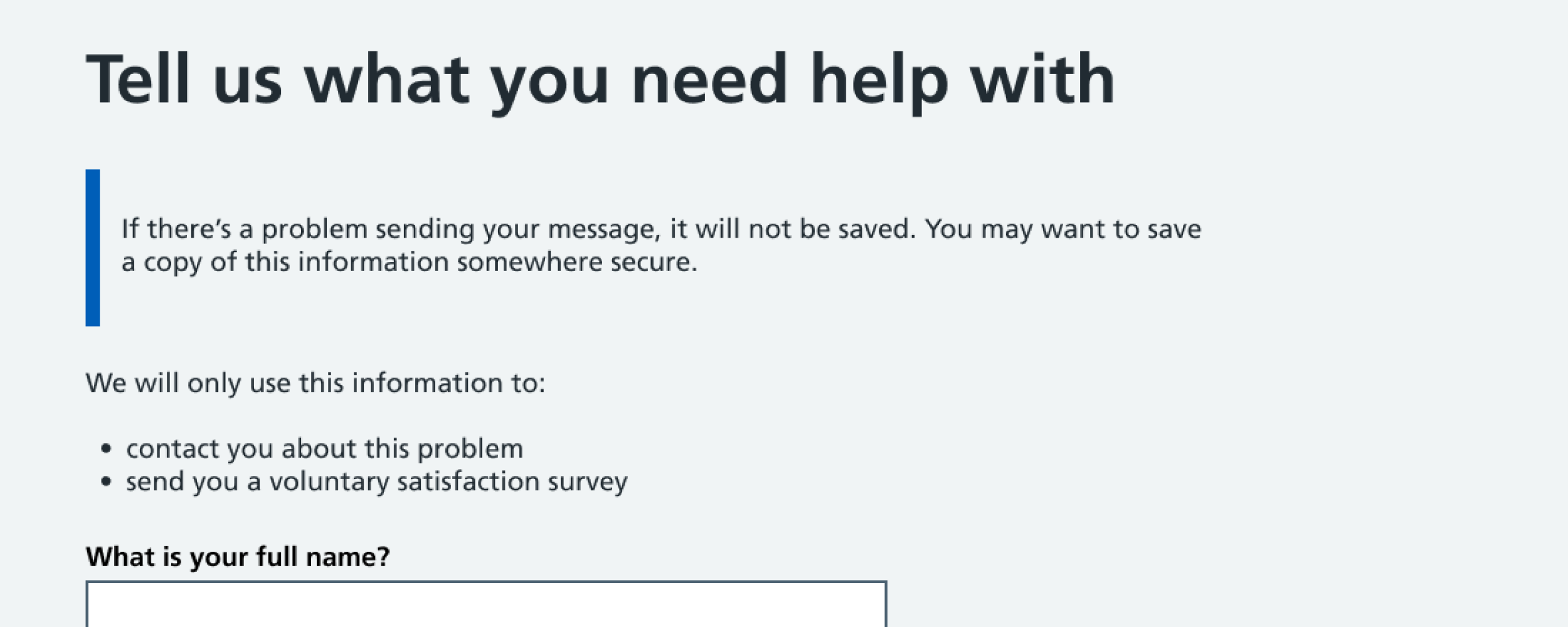Screen dimensions: 1568x627
Task: Click the "You may want to save" sentence
Action: tap(1063, 229)
